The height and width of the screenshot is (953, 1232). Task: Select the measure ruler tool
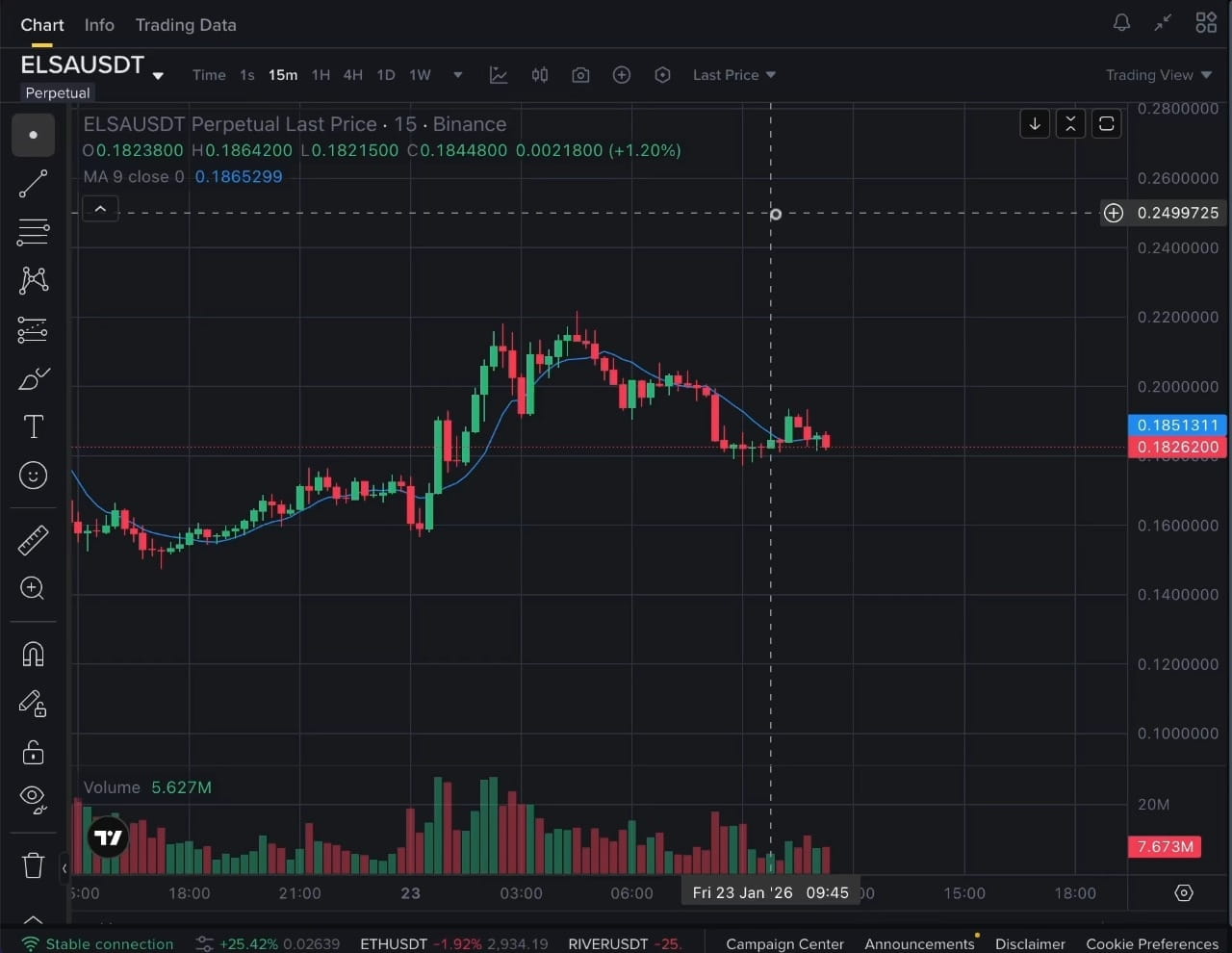(33, 540)
